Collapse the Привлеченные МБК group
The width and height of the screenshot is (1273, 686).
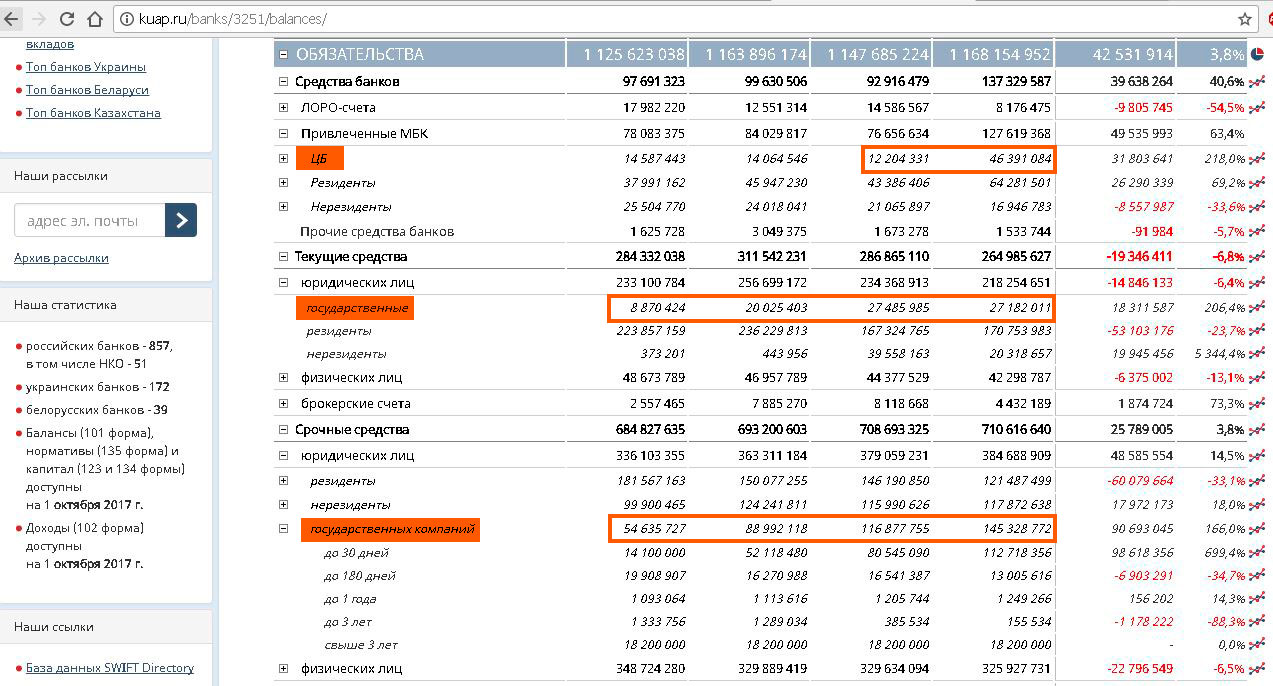[x=283, y=133]
